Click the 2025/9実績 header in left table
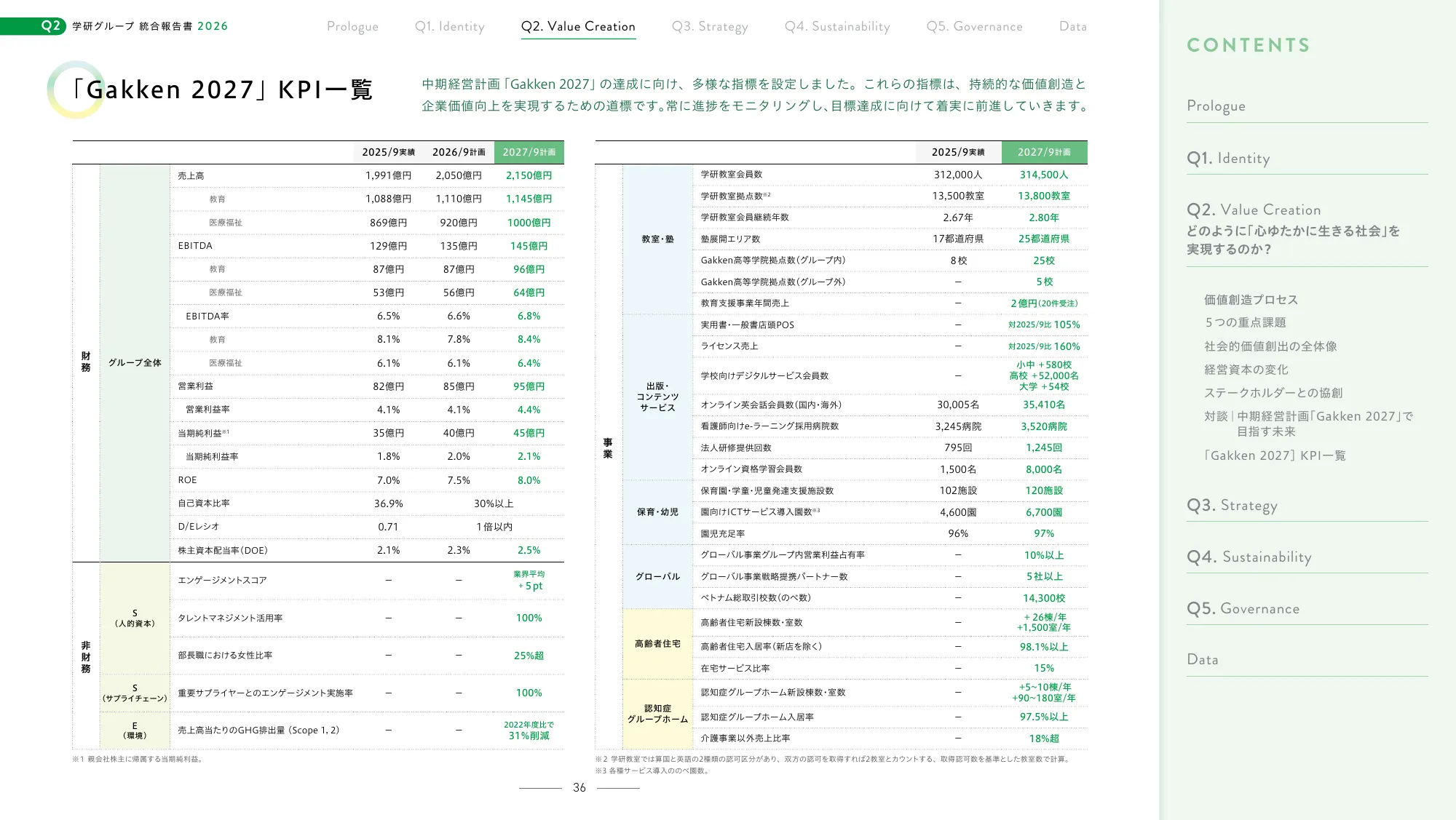This screenshot has height=820, width=1456. click(388, 152)
